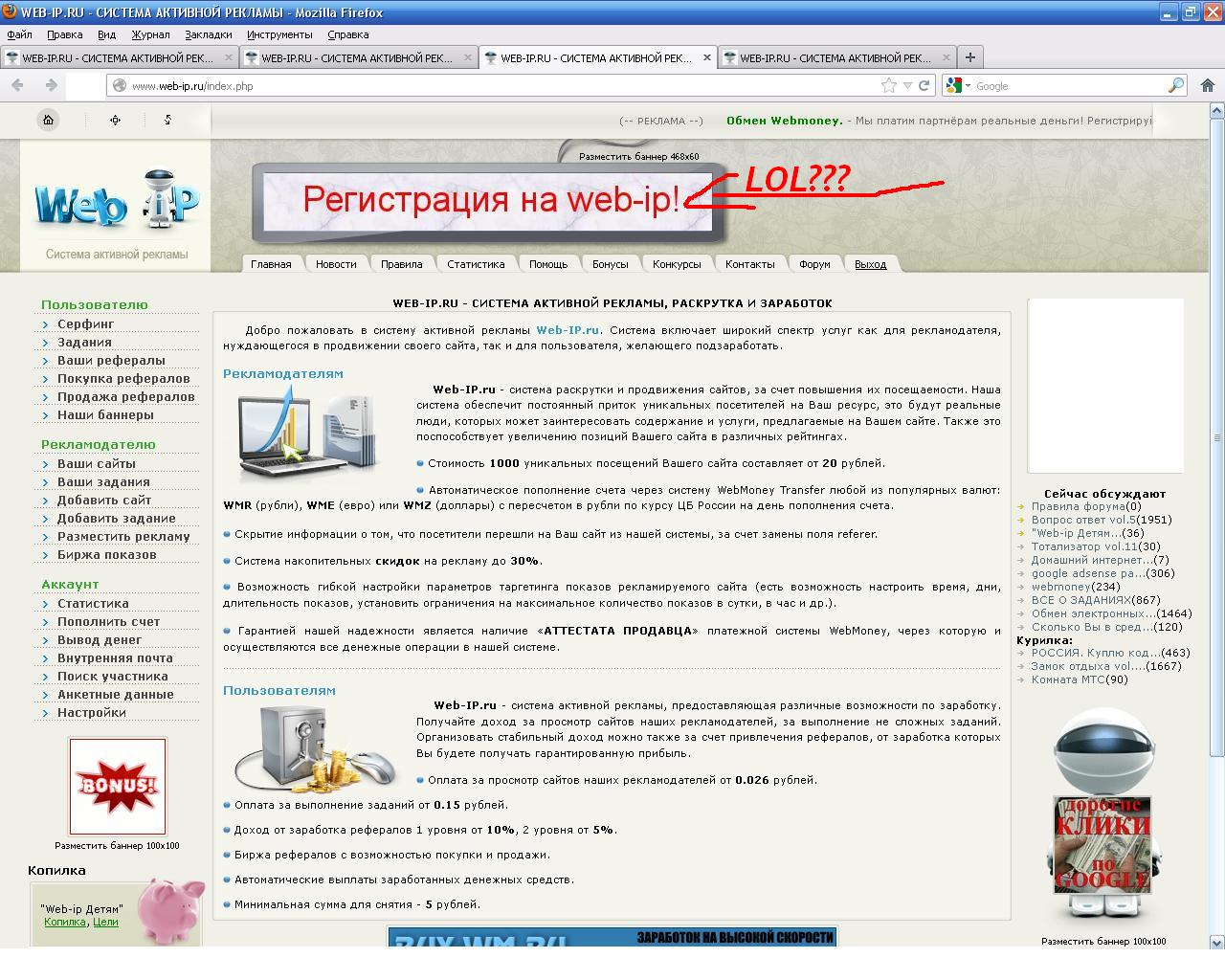The height and width of the screenshot is (980, 1225).
Task: Open the Справка menu
Action: (x=347, y=34)
